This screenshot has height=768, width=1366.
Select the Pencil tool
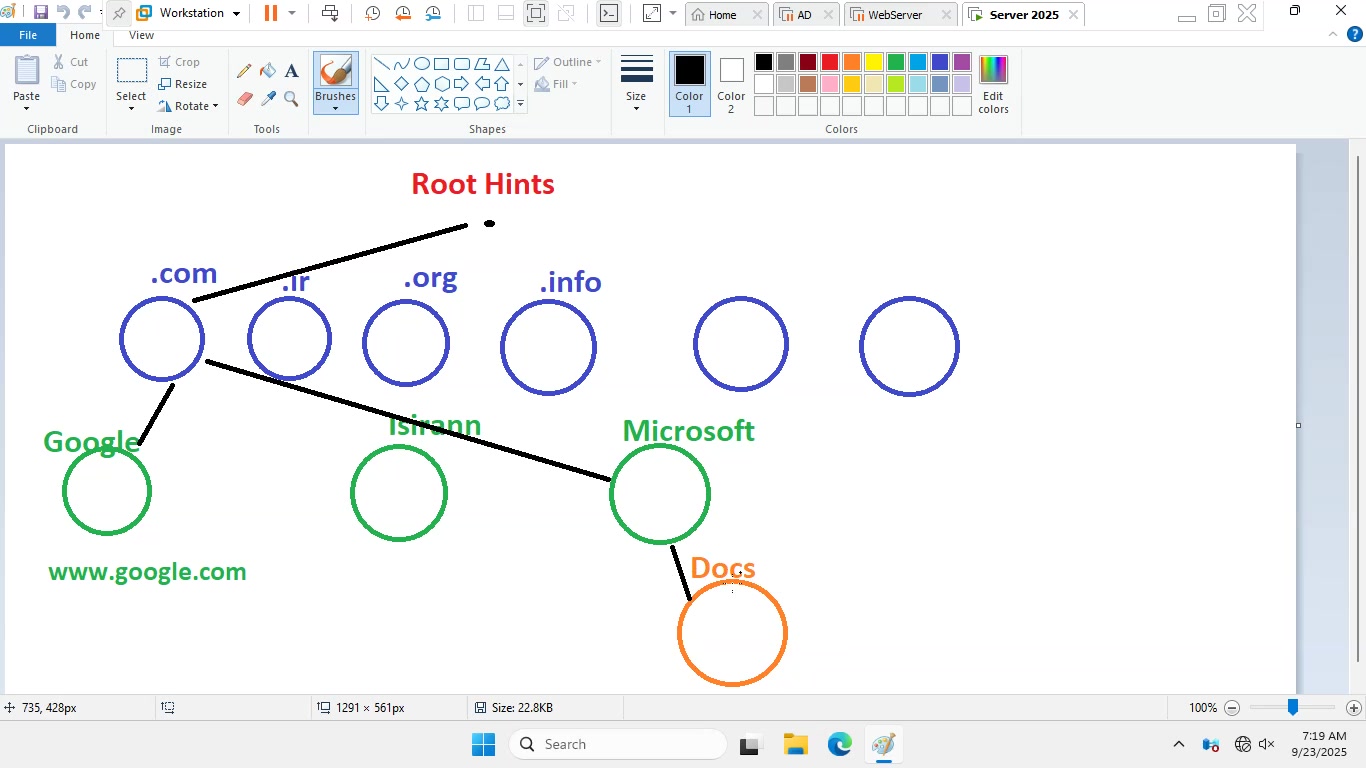click(244, 71)
